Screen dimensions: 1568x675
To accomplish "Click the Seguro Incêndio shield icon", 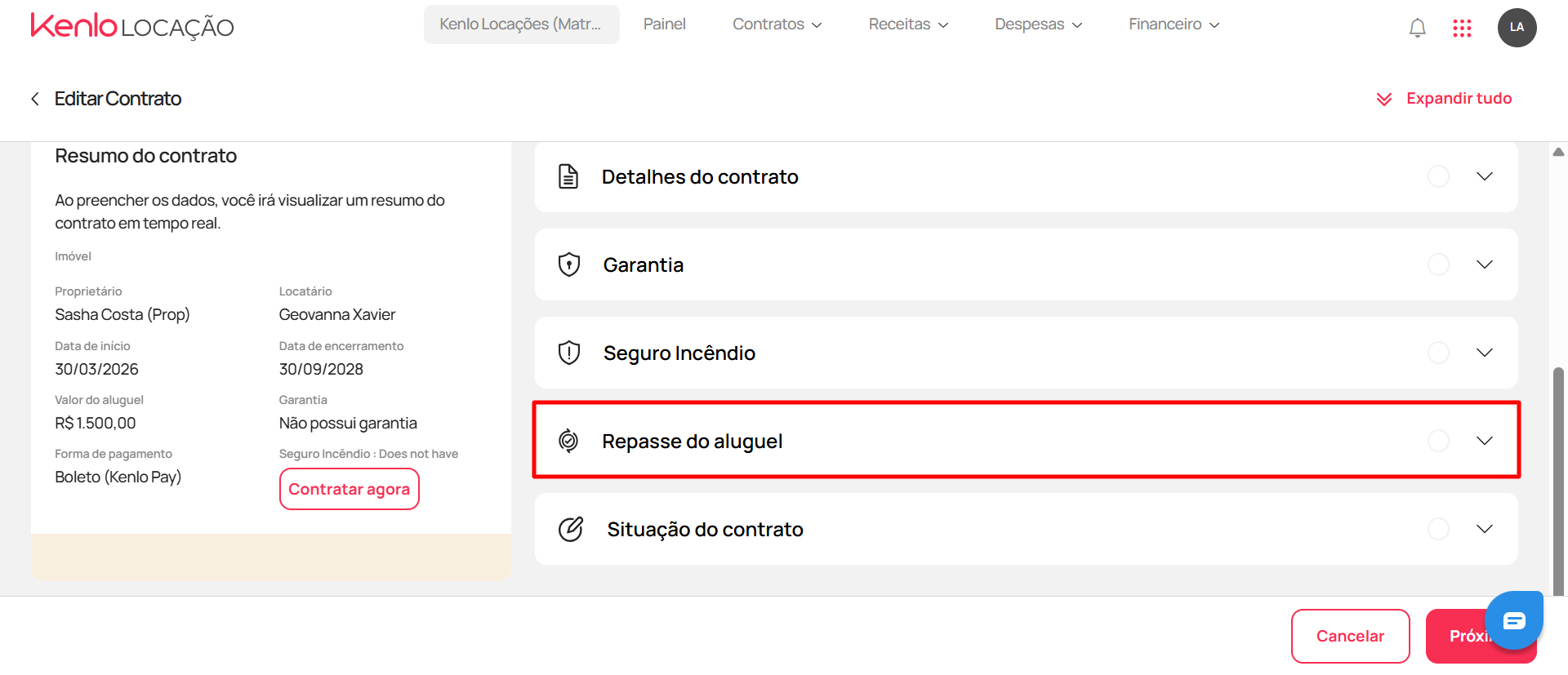I will [569, 353].
